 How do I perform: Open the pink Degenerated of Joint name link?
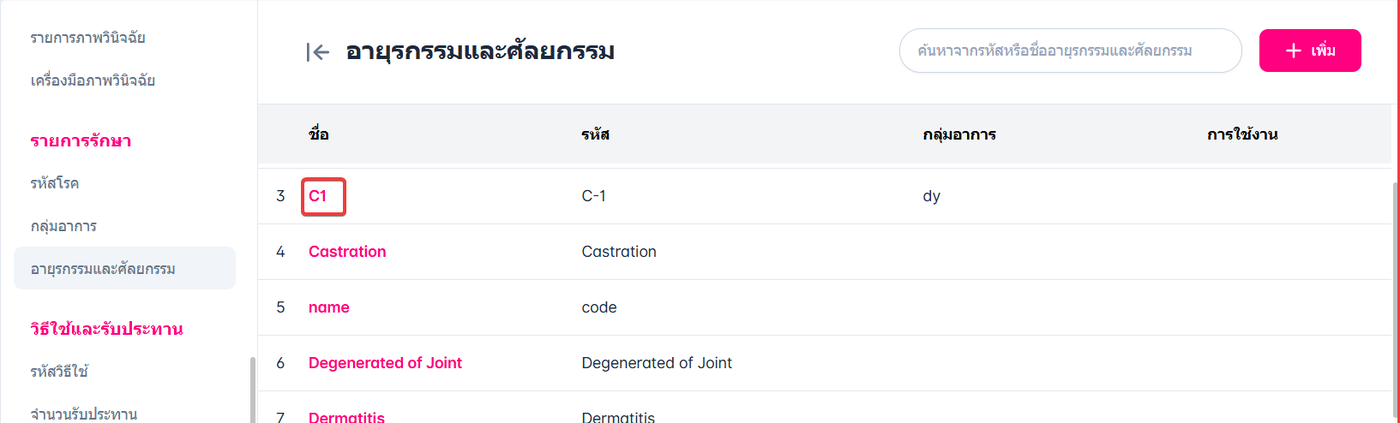pyautogui.click(x=385, y=363)
